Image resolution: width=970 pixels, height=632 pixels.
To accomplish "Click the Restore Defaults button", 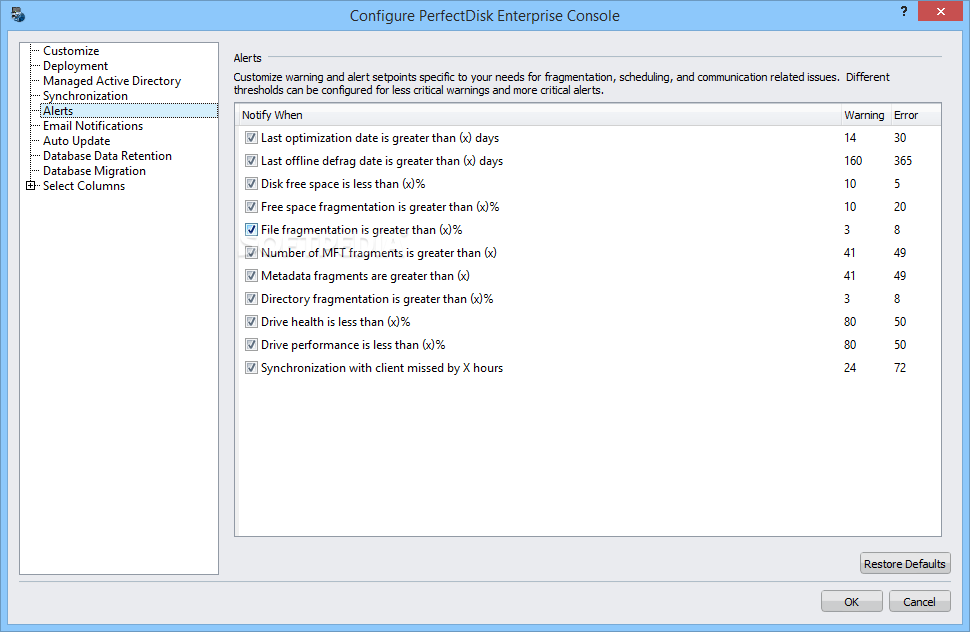I will pyautogui.click(x=904, y=564).
